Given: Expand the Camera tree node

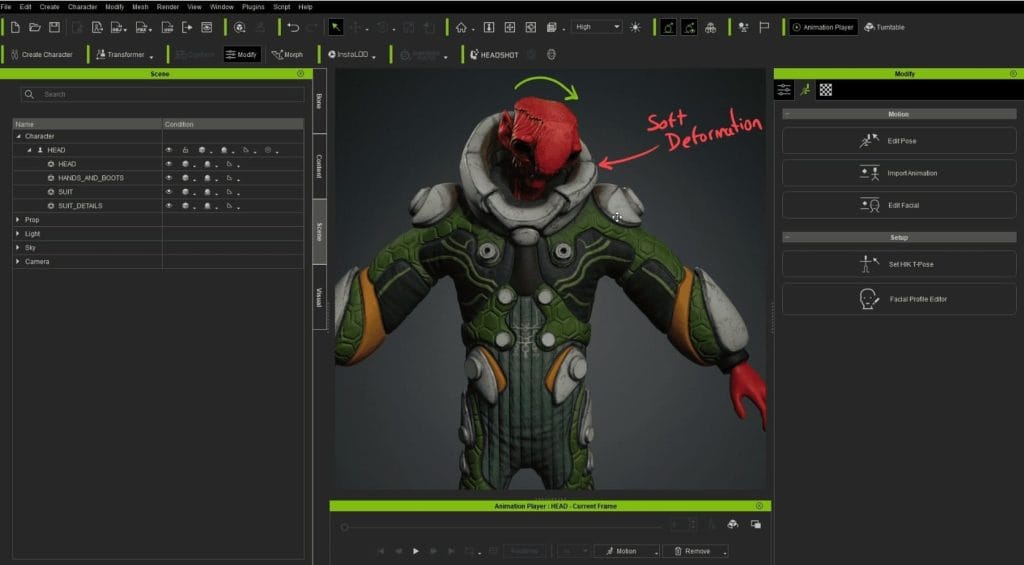Looking at the screenshot, I should click(18, 262).
